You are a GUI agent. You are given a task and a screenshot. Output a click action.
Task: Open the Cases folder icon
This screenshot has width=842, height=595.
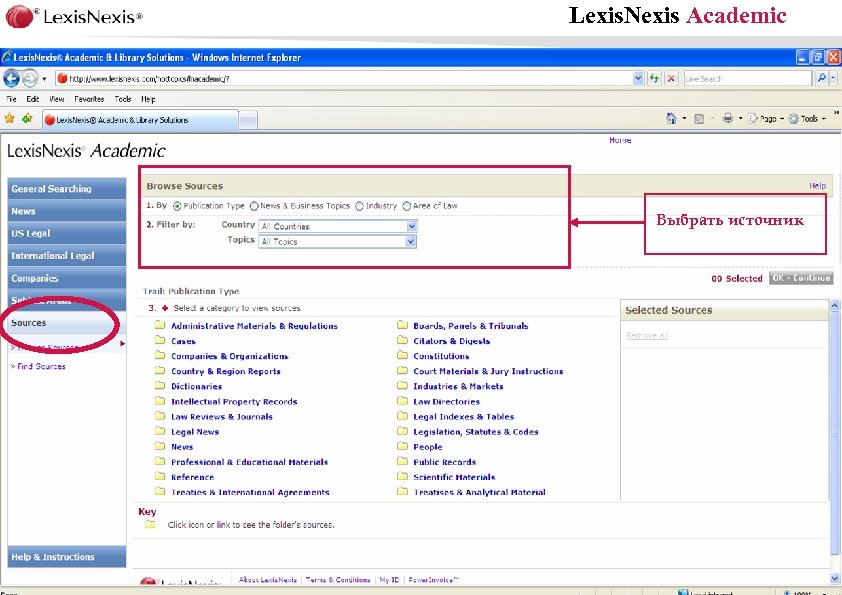point(160,341)
